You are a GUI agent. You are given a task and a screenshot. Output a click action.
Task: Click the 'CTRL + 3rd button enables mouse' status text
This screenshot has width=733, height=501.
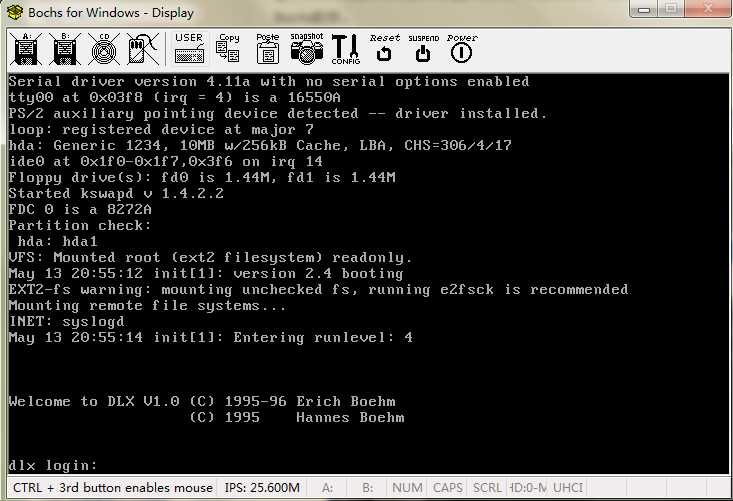click(113, 488)
